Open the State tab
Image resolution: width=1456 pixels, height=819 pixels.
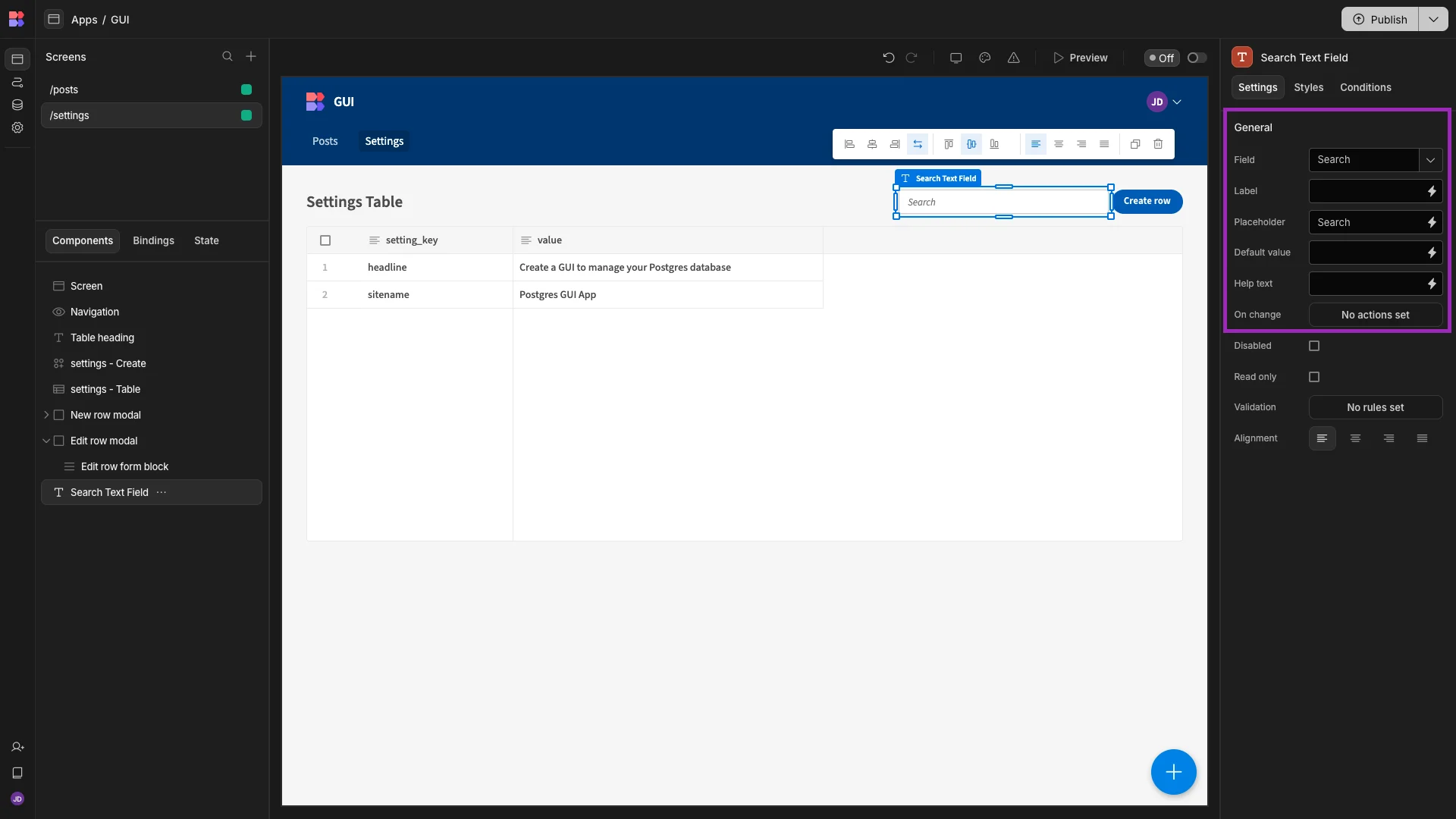[206, 240]
